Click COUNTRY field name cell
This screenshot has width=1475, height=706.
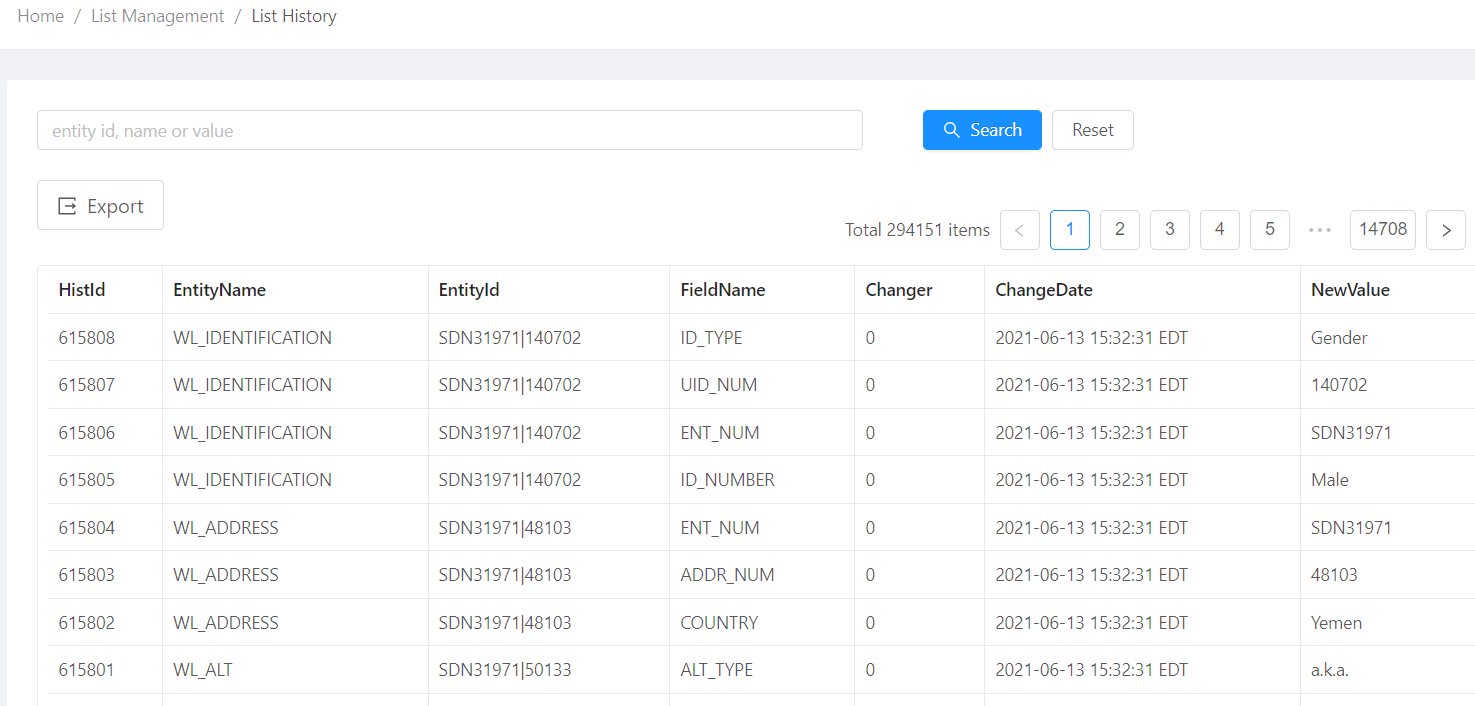[x=762, y=623]
